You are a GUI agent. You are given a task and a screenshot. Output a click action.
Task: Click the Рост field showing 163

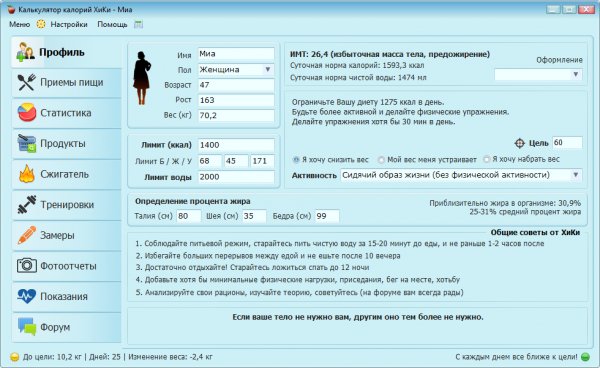236,100
